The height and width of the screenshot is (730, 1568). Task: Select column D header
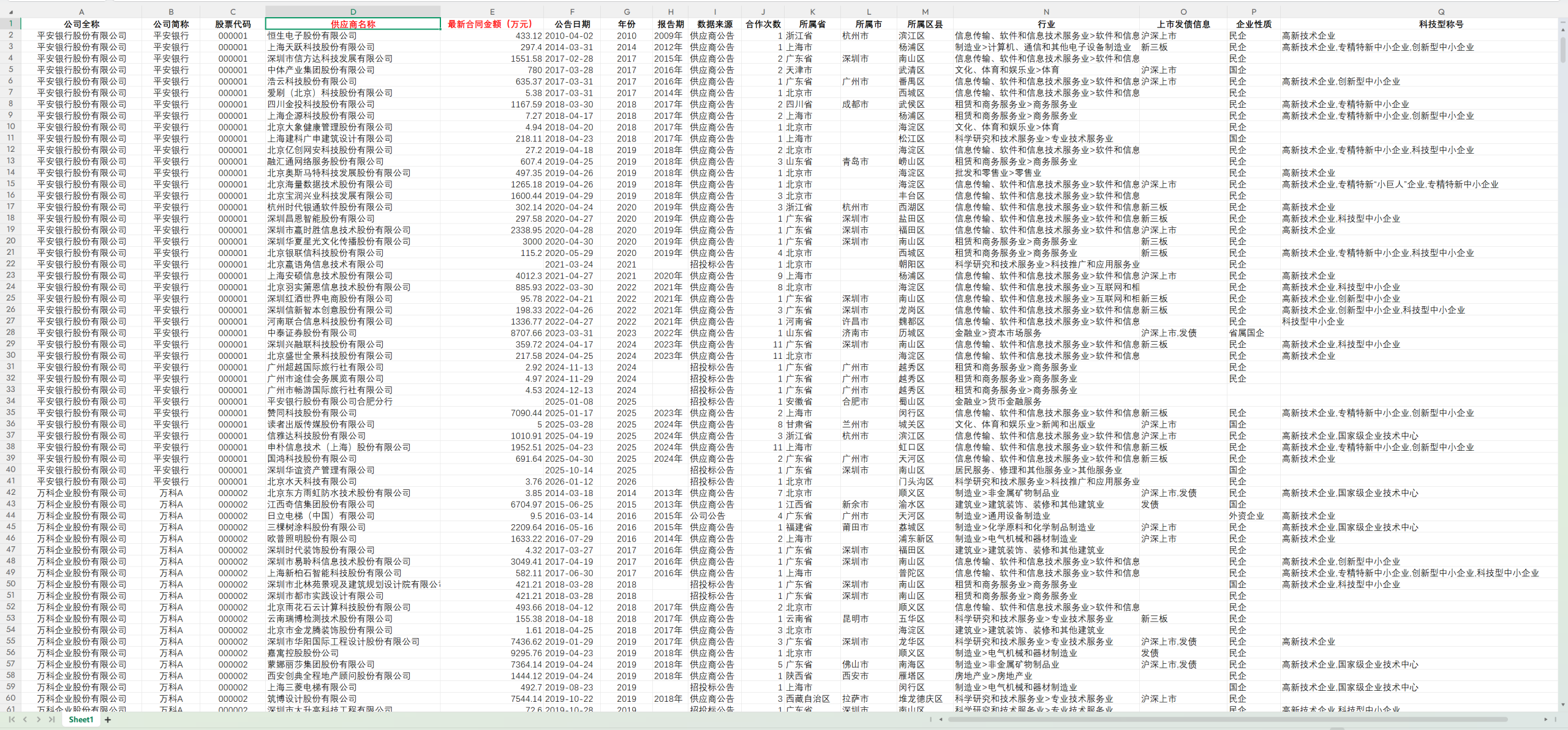pyautogui.click(x=353, y=12)
